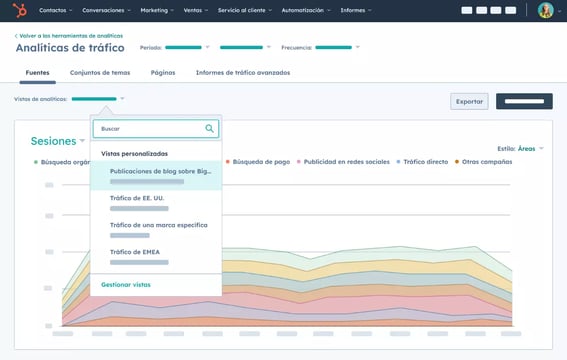Screen dimensions: 567x360
Task: Switch to Conjuntos de temas tab
Action: 100,73
